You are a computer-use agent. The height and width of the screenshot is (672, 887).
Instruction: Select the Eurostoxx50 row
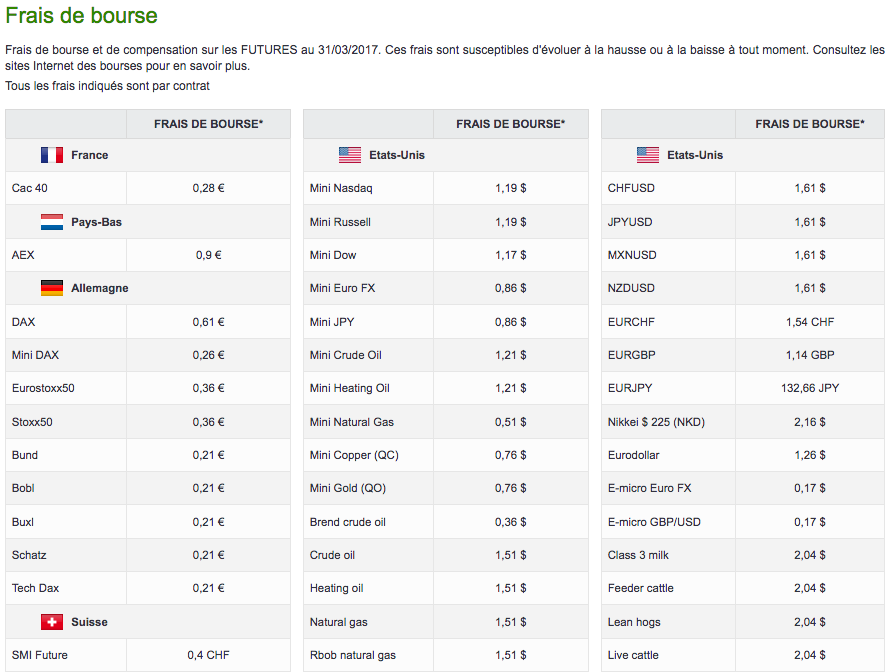tap(43, 388)
